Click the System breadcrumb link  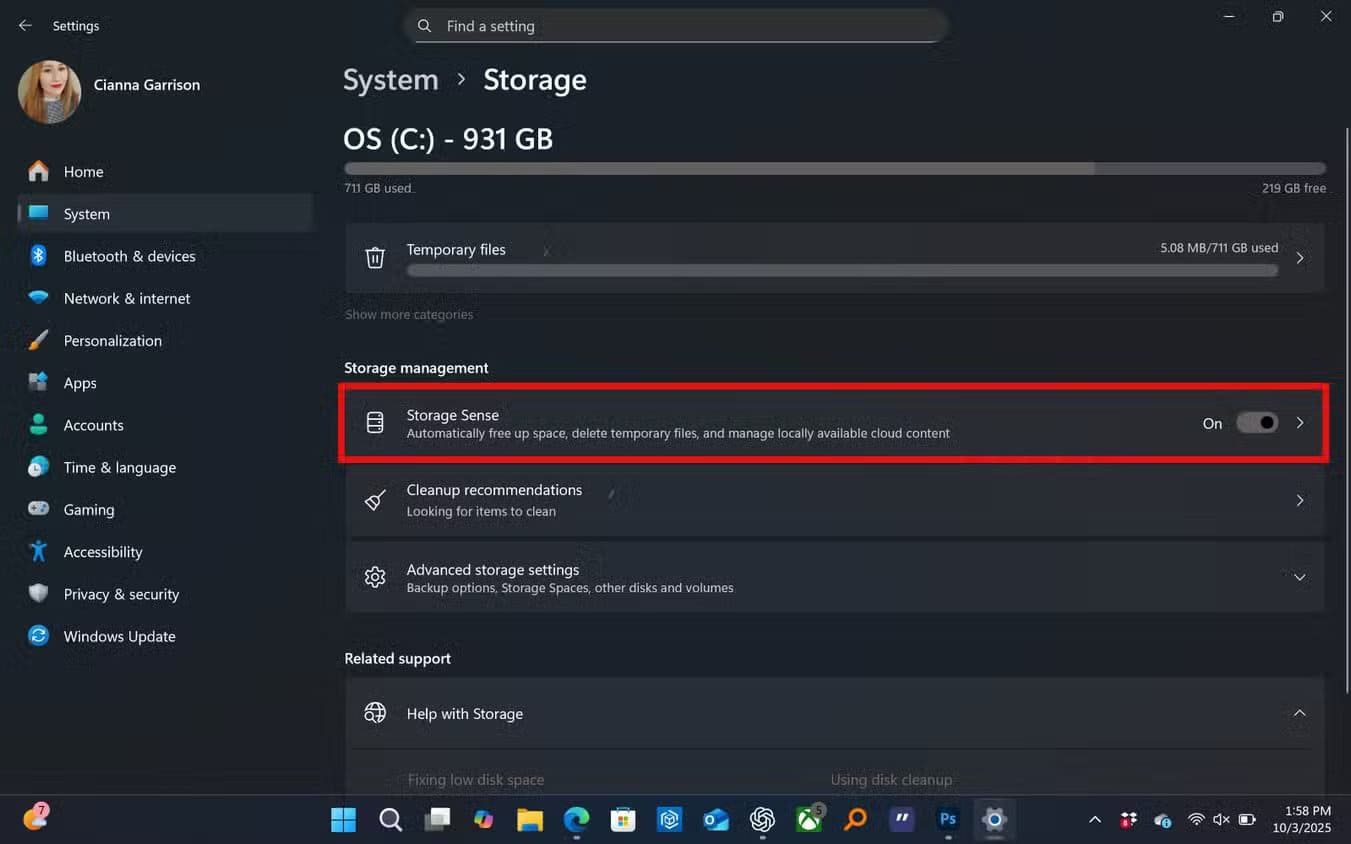tap(391, 80)
